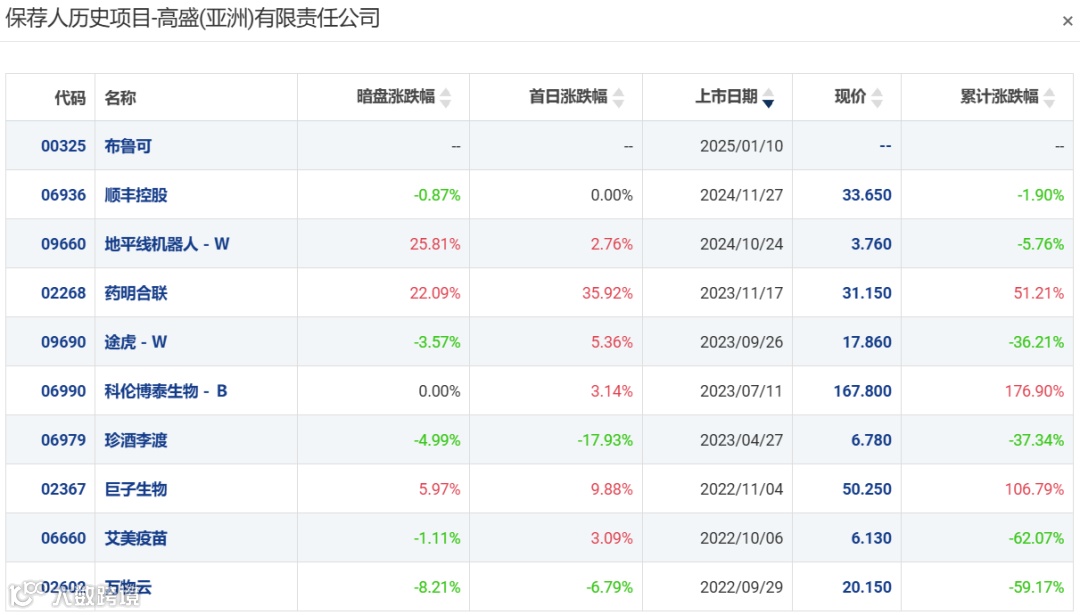Viewport: 1080px width, 615px height.
Task: Select listing date 2023/07/11
Action: click(741, 390)
